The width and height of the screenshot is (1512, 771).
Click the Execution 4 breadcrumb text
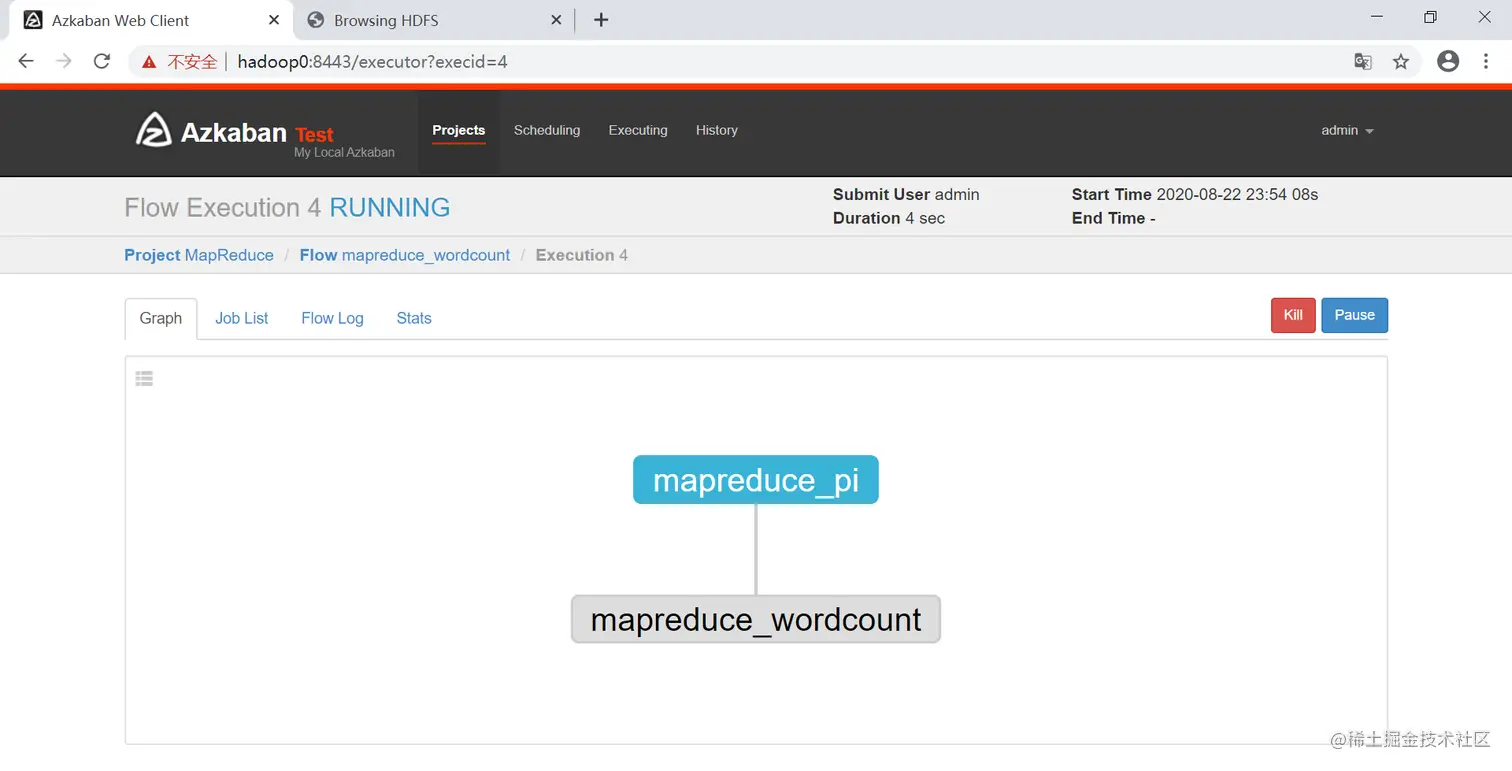582,255
